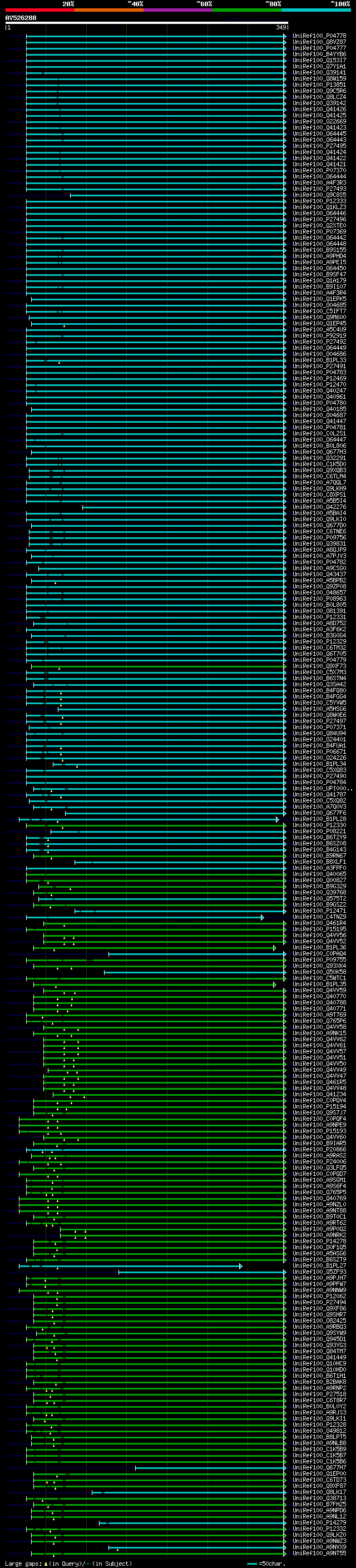Screen dimensions: 356x1568
Task: Select label UniRef100_C4TNZ9
Action: point(319,917)
